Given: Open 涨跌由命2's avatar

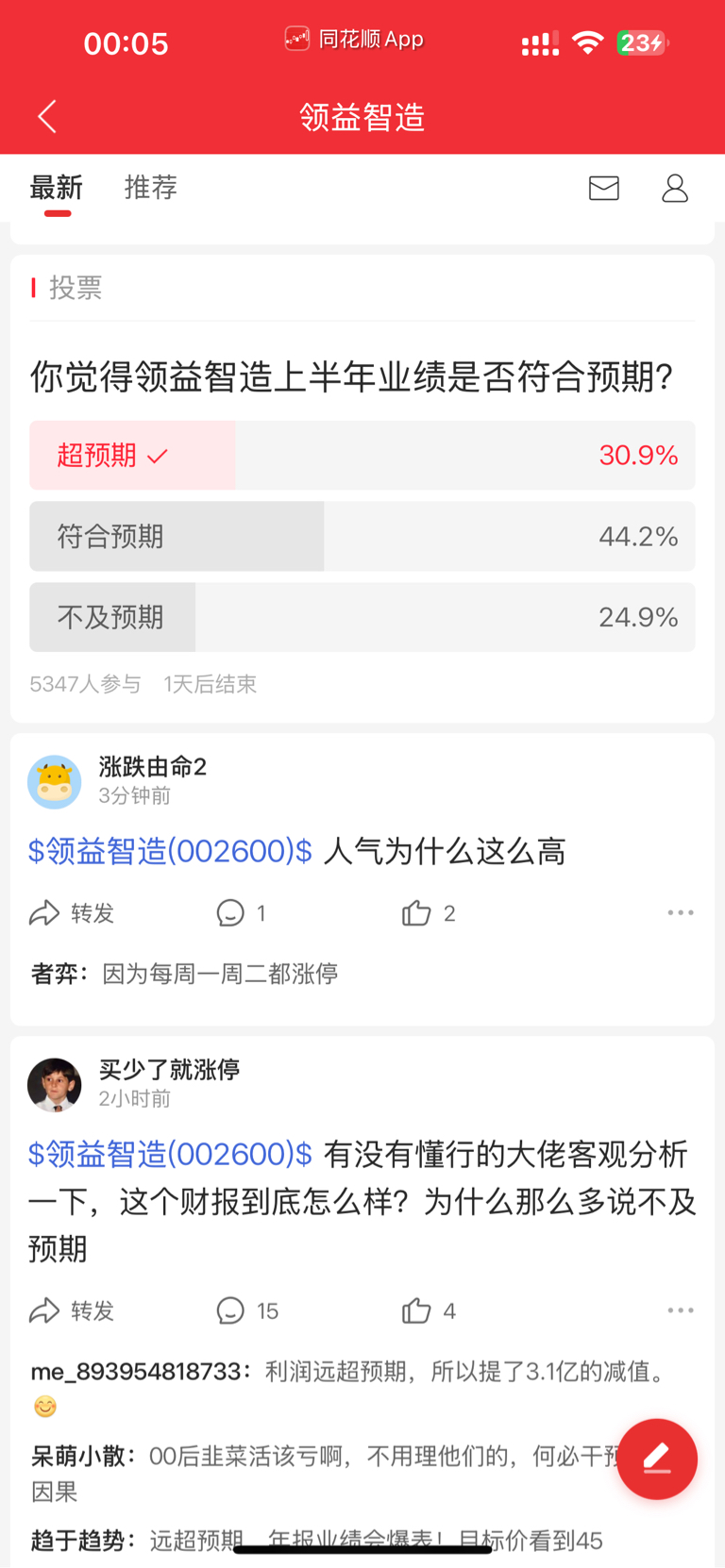Looking at the screenshot, I should pos(55,782).
